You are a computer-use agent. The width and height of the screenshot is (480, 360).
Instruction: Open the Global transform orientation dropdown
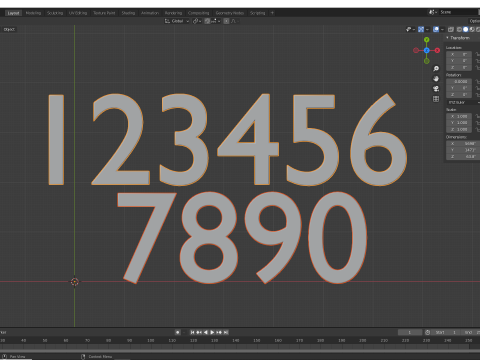click(x=177, y=21)
